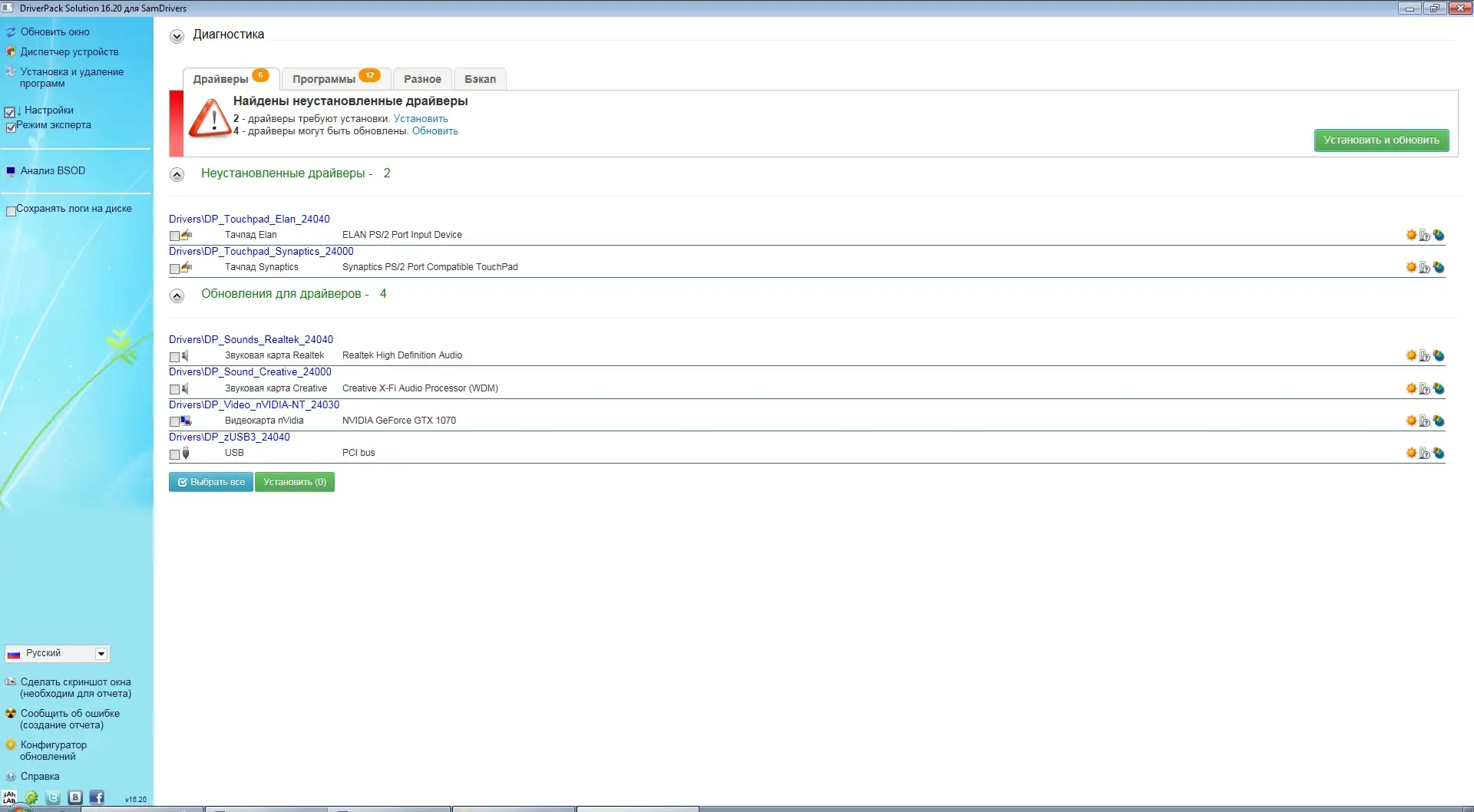Click the globe icon in the Creative sound card row

(x=1439, y=388)
